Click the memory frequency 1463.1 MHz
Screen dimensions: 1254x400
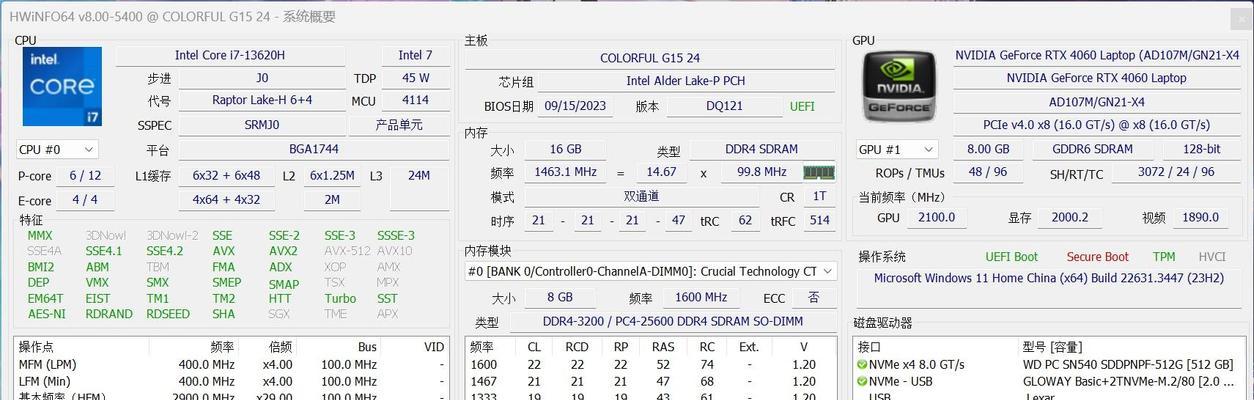coord(565,172)
